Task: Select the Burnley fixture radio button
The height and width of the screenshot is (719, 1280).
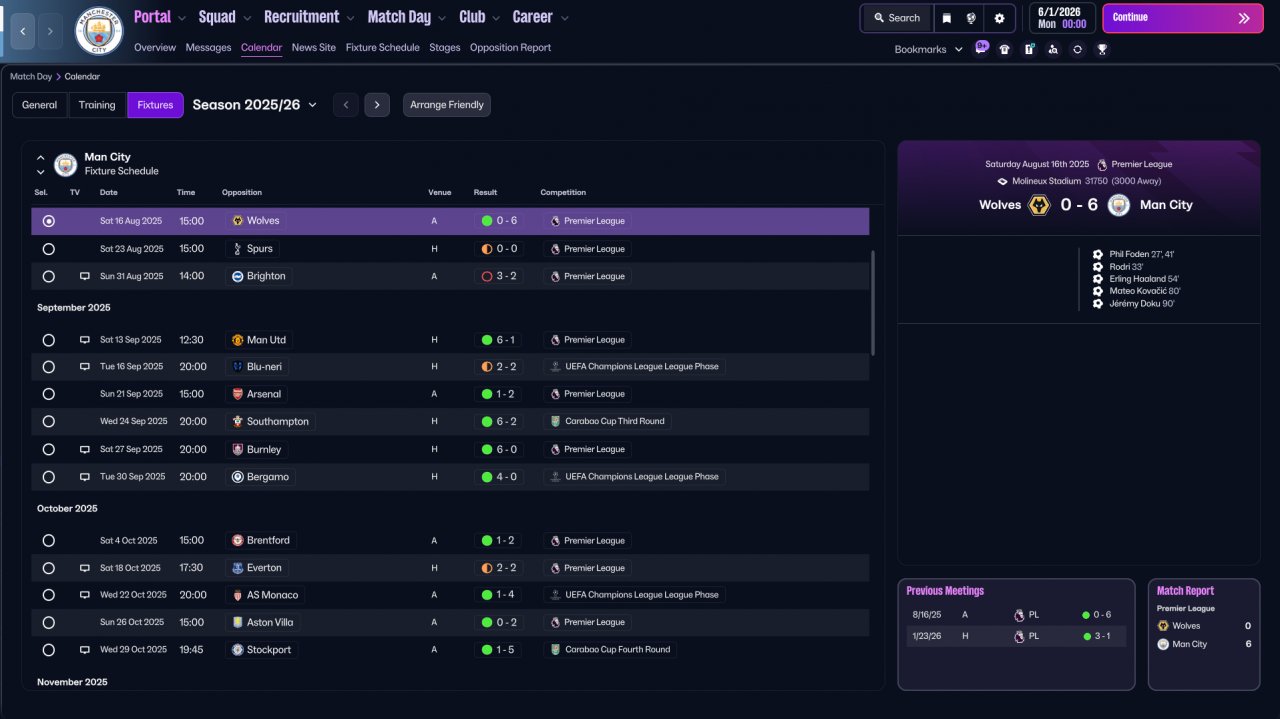Action: [49, 450]
